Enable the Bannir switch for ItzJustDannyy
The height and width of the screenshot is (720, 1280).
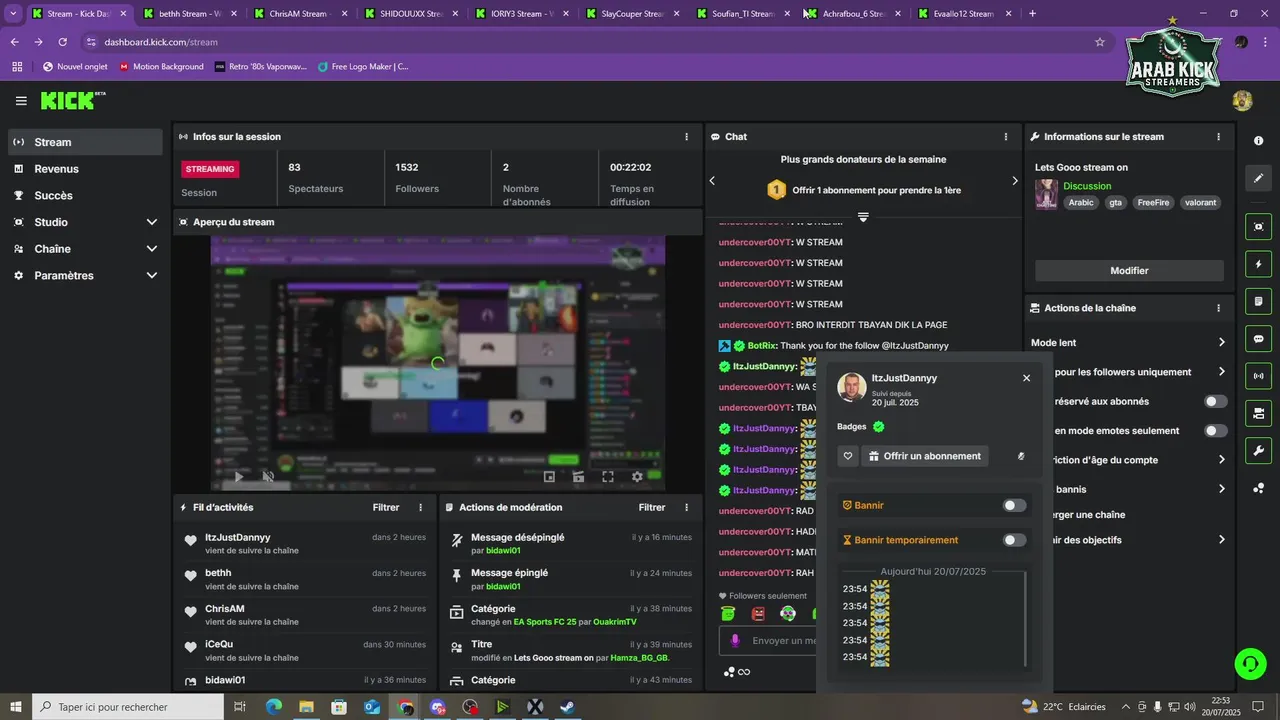tap(1014, 506)
